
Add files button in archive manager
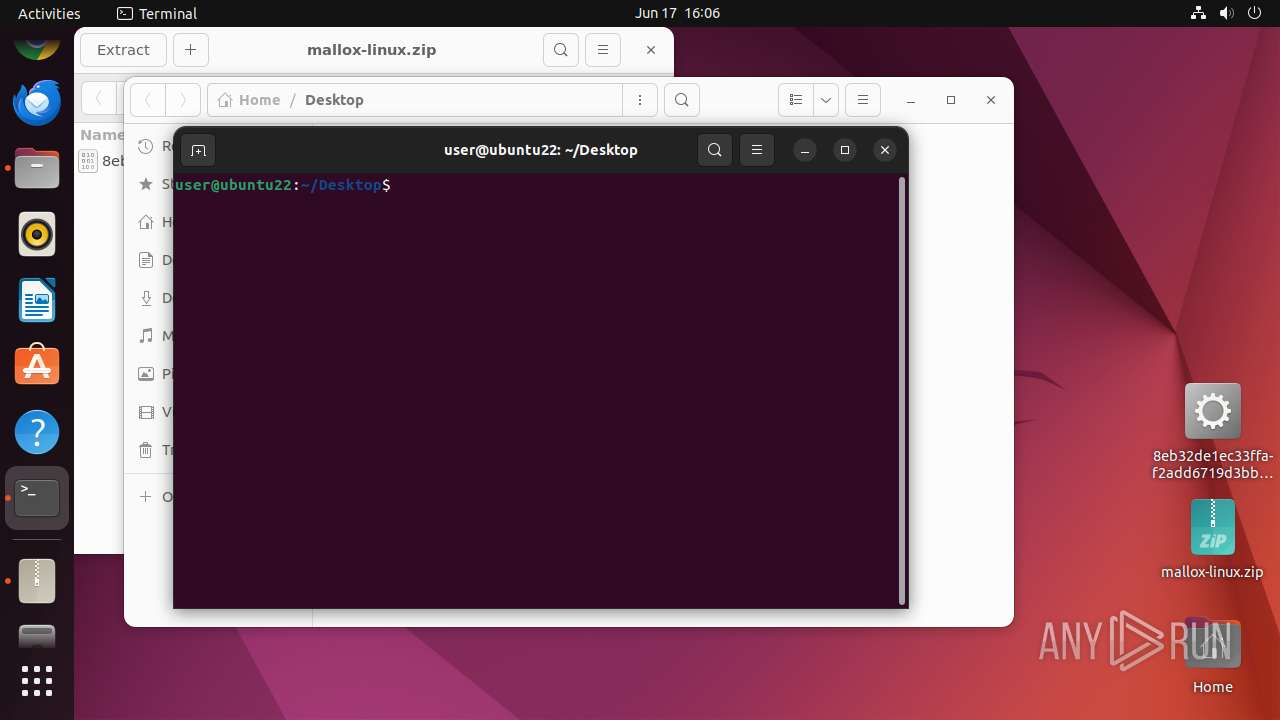click(190, 50)
